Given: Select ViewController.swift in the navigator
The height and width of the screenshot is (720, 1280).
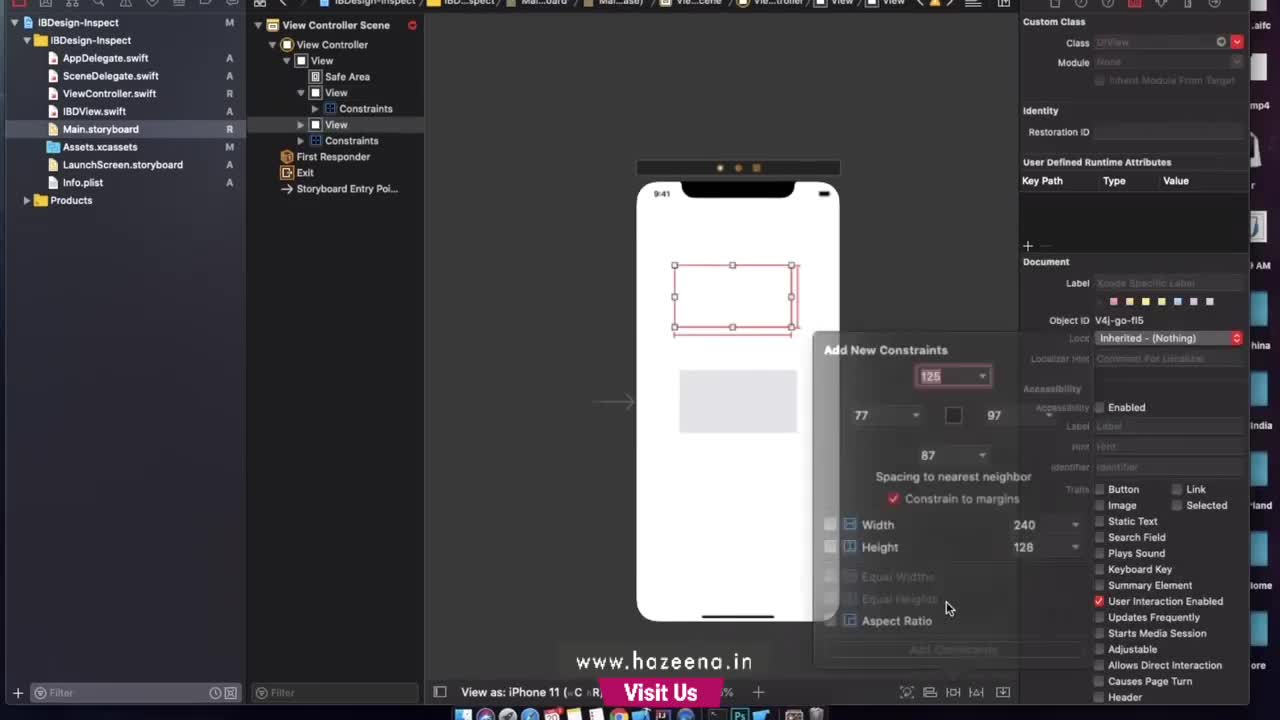Looking at the screenshot, I should [x=109, y=94].
